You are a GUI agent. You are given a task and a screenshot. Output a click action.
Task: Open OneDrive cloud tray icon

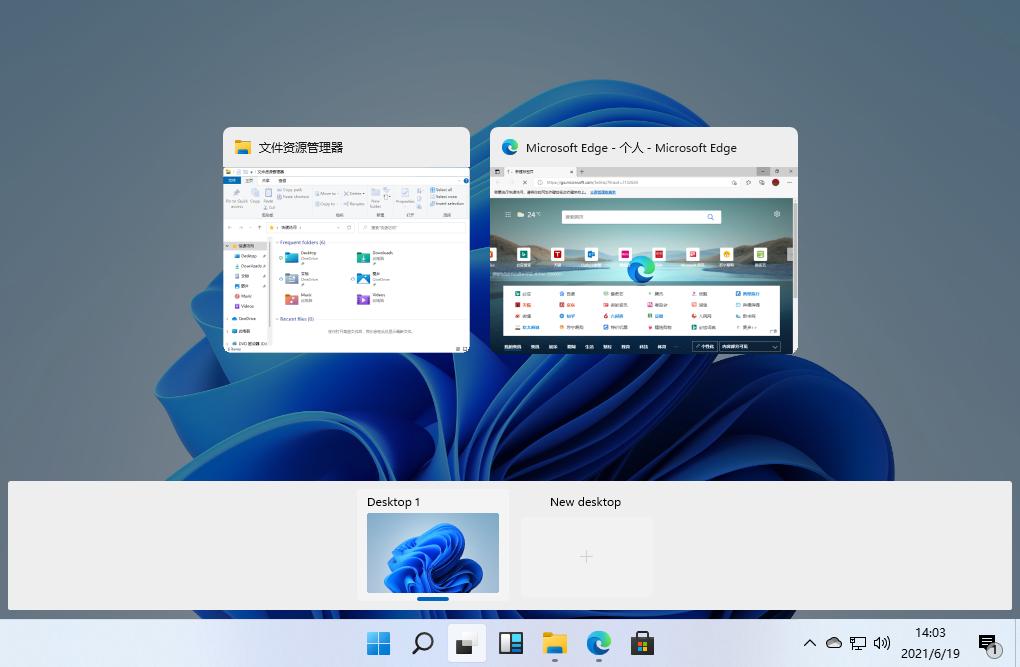click(x=833, y=643)
